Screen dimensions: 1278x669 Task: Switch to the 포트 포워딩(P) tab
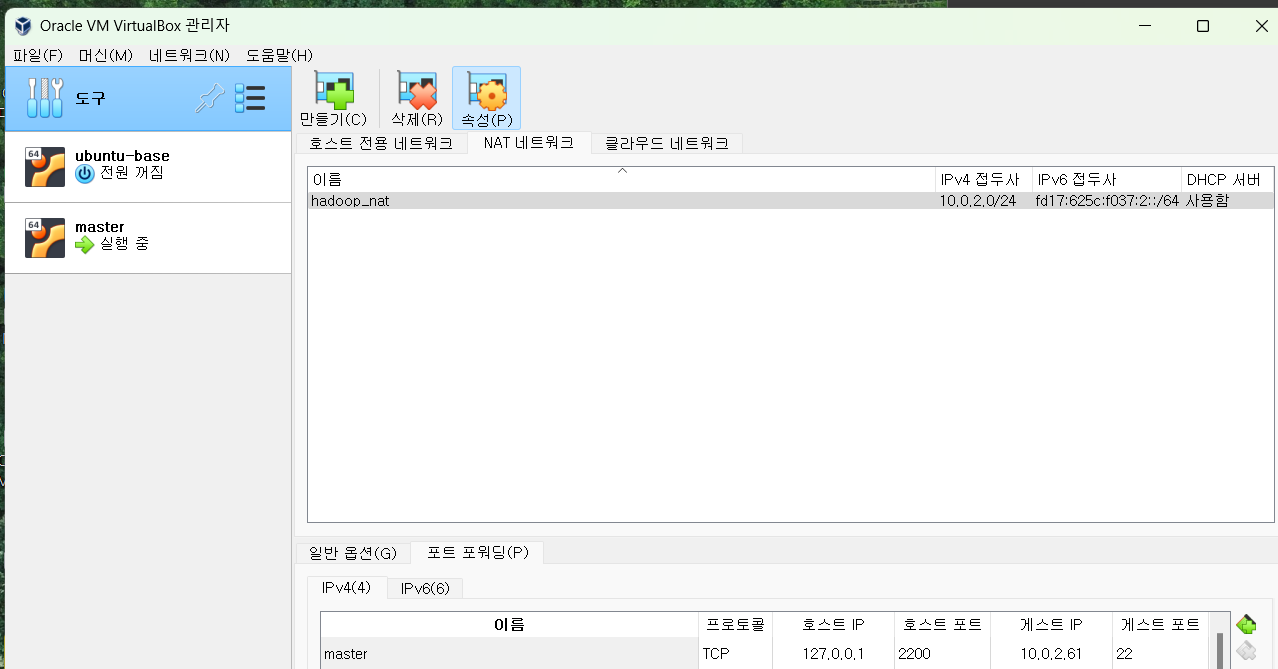click(x=477, y=552)
